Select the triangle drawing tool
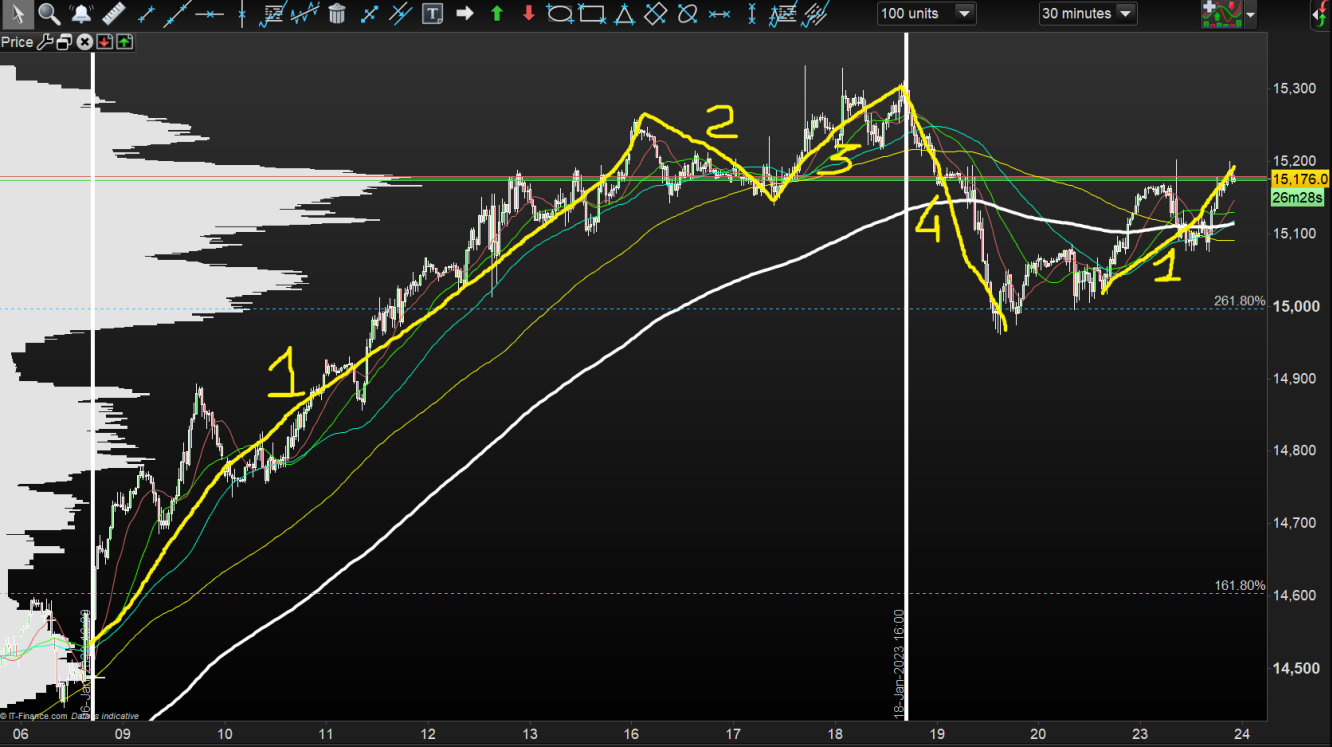The image size is (1332, 747). point(624,14)
